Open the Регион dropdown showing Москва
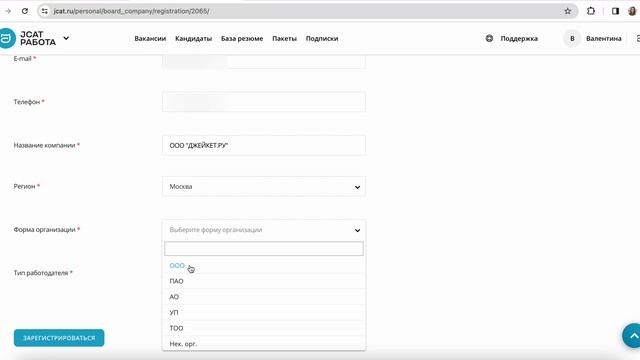Screen dimensions: 640x360 tap(264, 187)
